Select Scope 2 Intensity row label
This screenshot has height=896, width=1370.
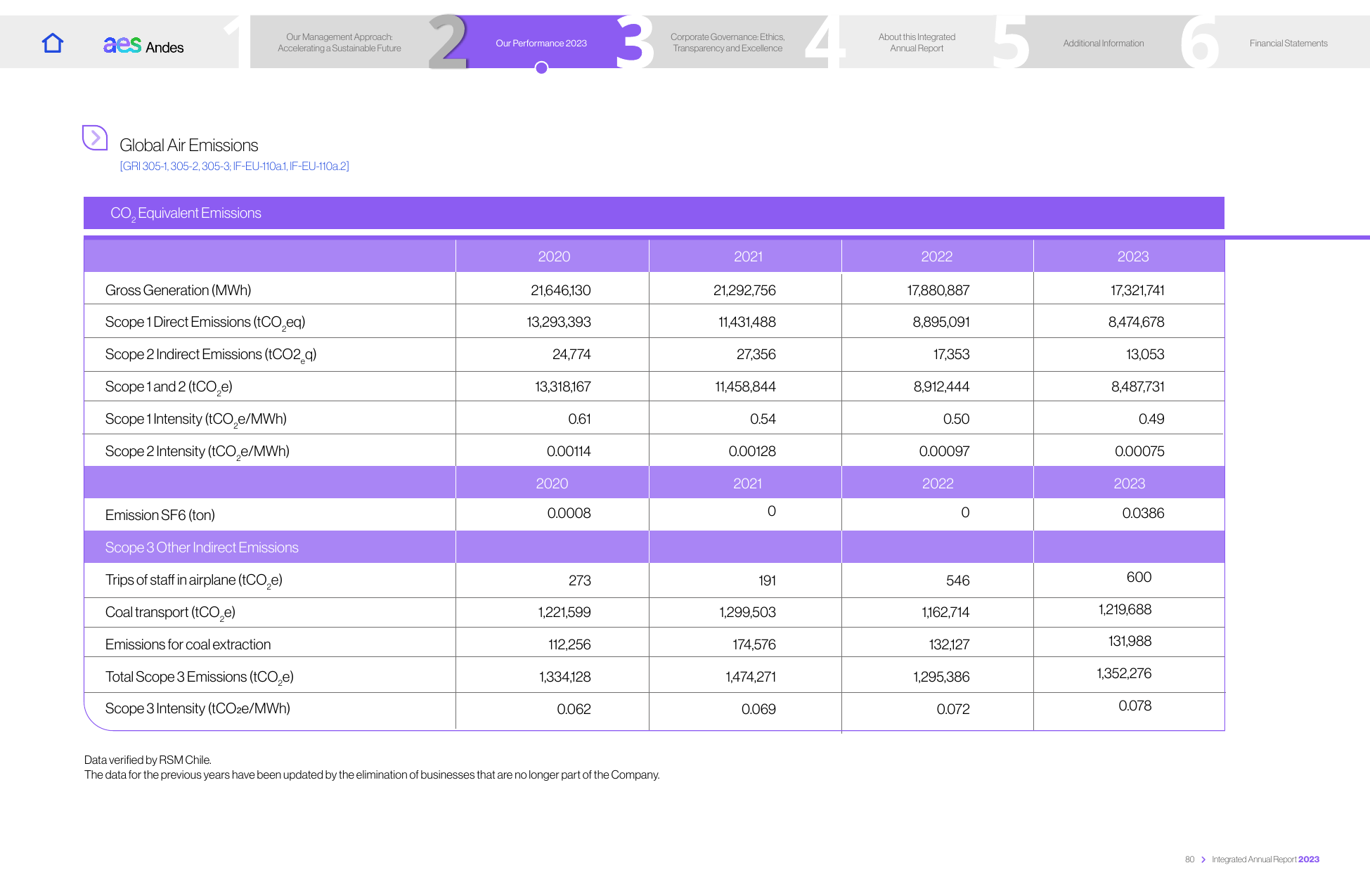(198, 452)
